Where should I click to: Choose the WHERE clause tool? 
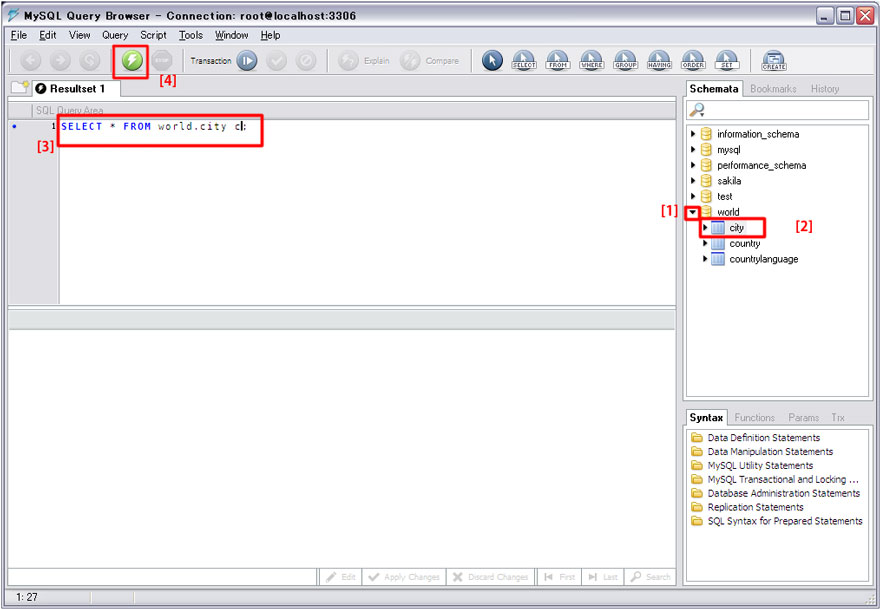coord(592,61)
